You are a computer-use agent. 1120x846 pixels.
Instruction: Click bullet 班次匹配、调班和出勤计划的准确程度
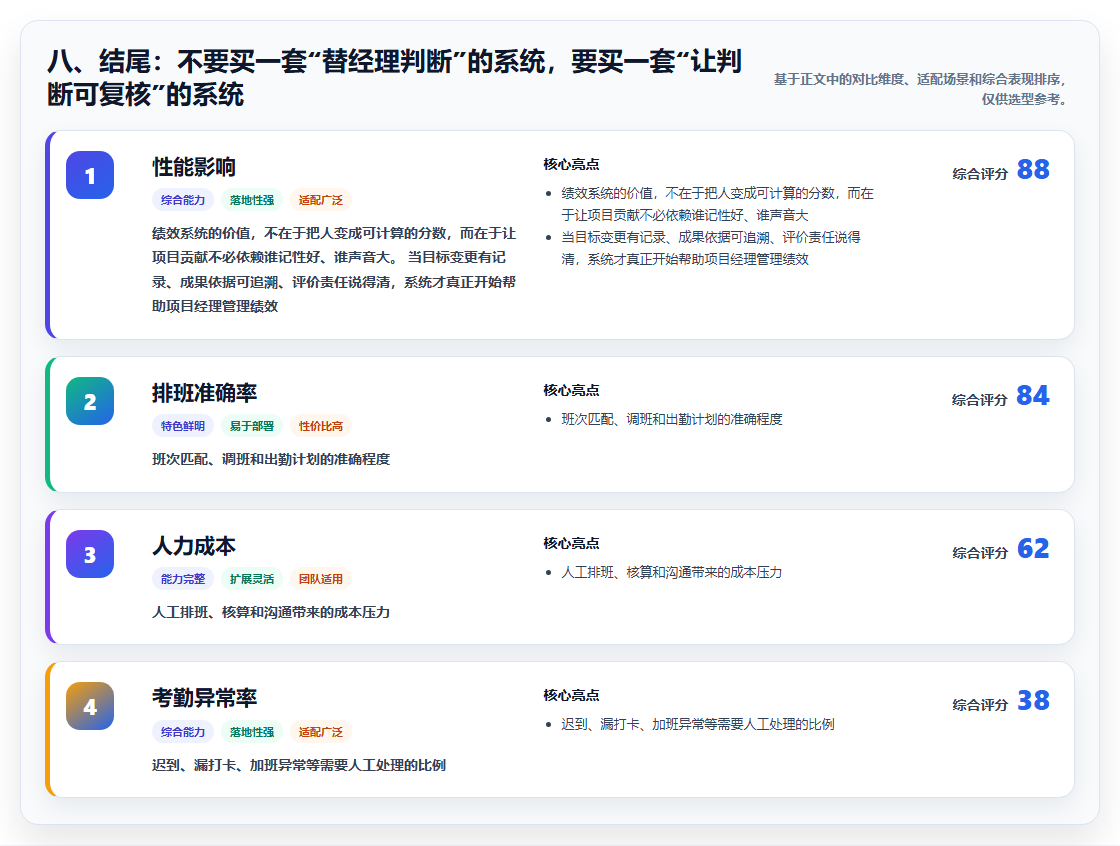[x=671, y=419]
